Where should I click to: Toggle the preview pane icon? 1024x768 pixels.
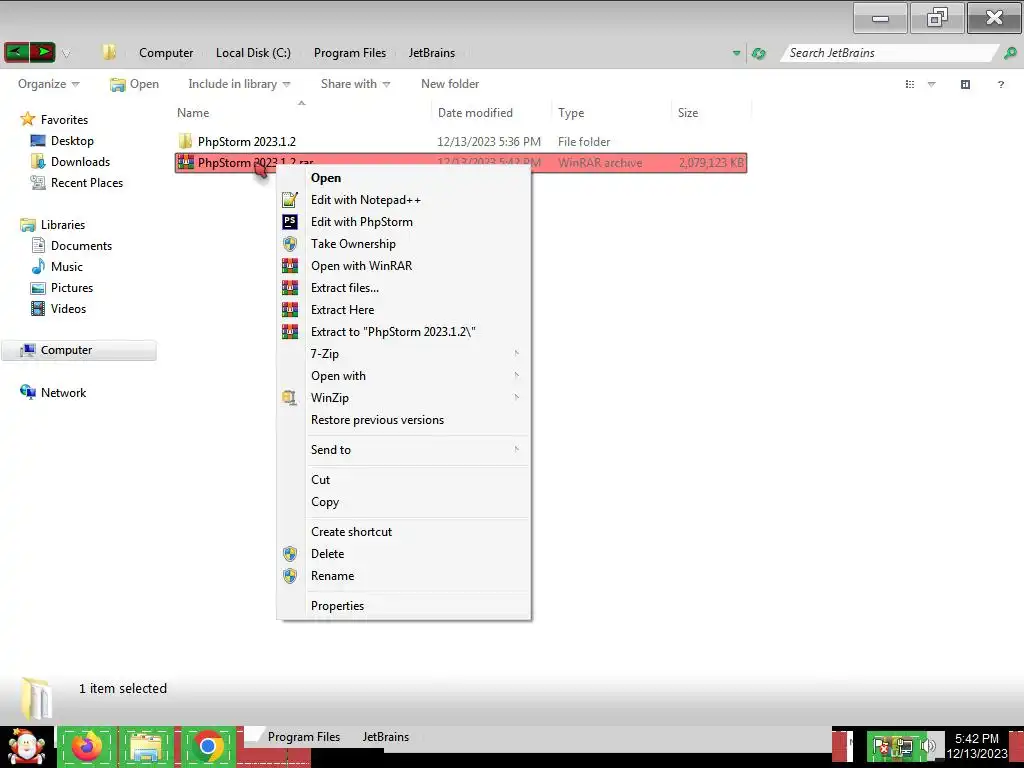pyautogui.click(x=965, y=84)
